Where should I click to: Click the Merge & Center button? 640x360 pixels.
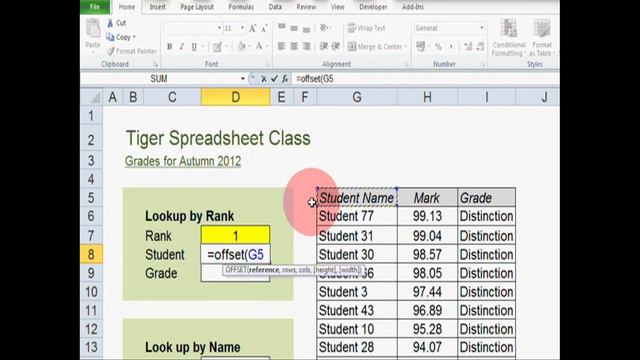(375, 47)
